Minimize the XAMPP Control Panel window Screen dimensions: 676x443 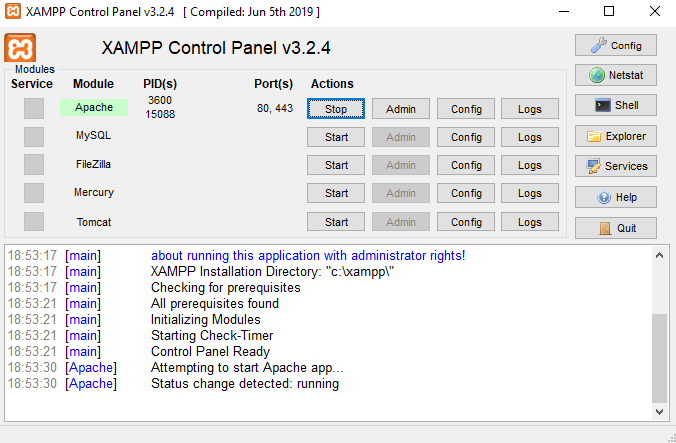564,11
